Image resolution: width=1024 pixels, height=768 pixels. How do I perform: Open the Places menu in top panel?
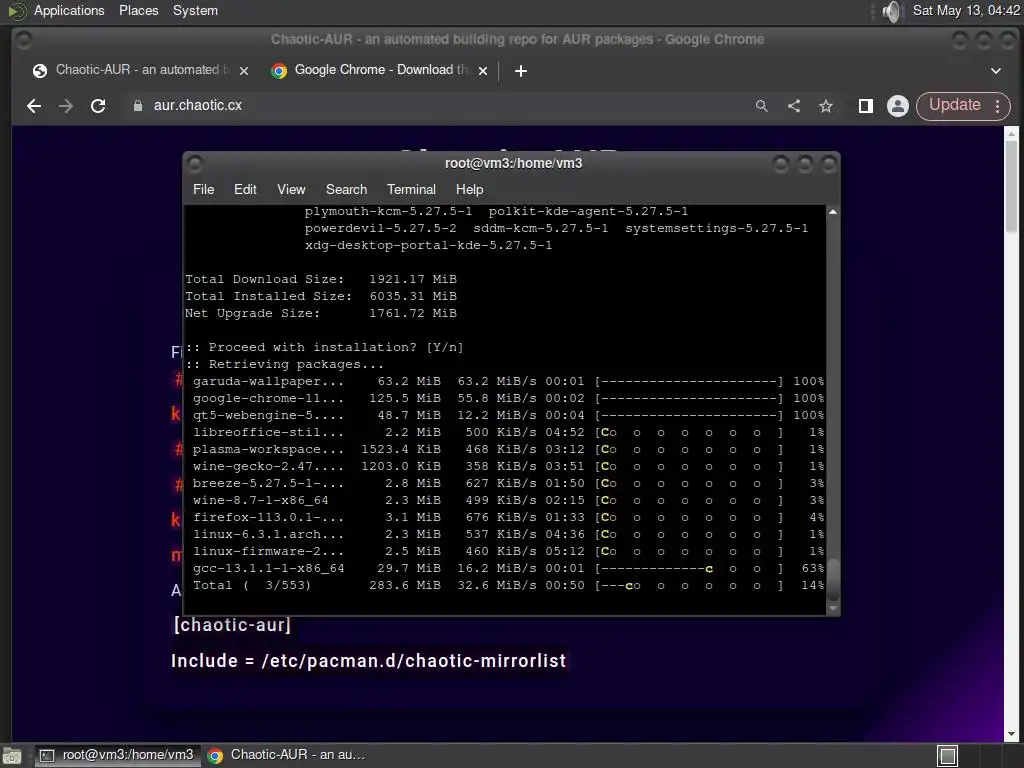pyautogui.click(x=138, y=10)
